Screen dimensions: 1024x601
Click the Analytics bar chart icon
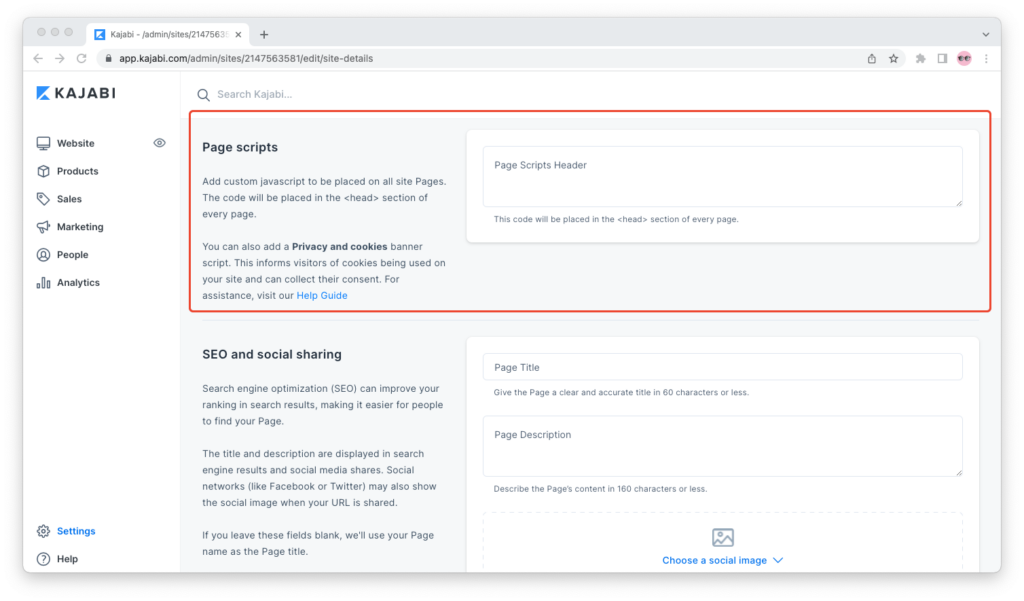click(43, 283)
